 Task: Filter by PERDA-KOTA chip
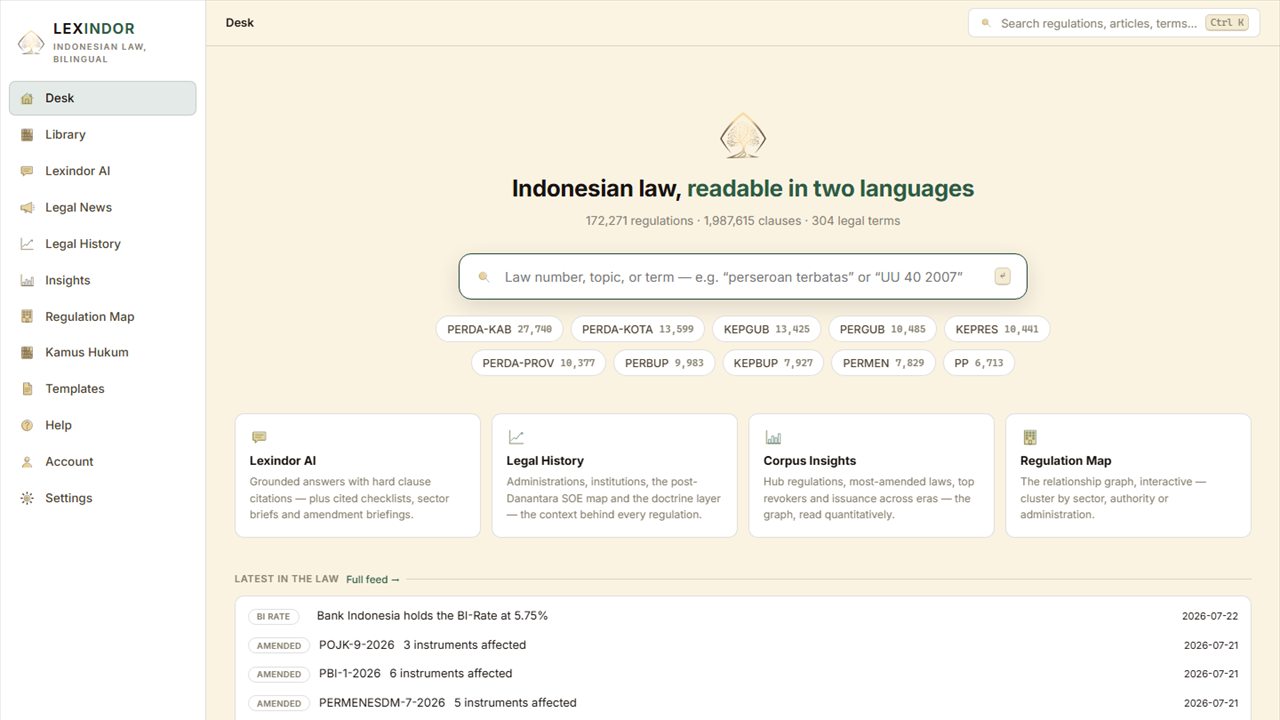(637, 329)
